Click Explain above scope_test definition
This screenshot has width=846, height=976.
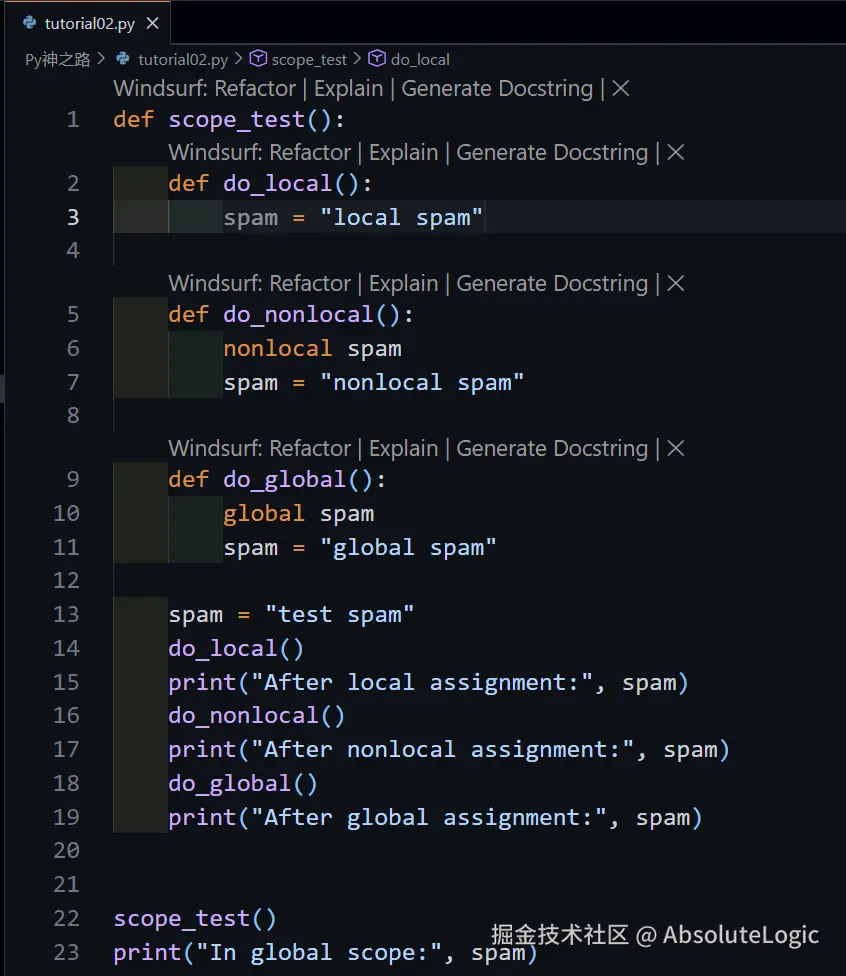click(348, 88)
